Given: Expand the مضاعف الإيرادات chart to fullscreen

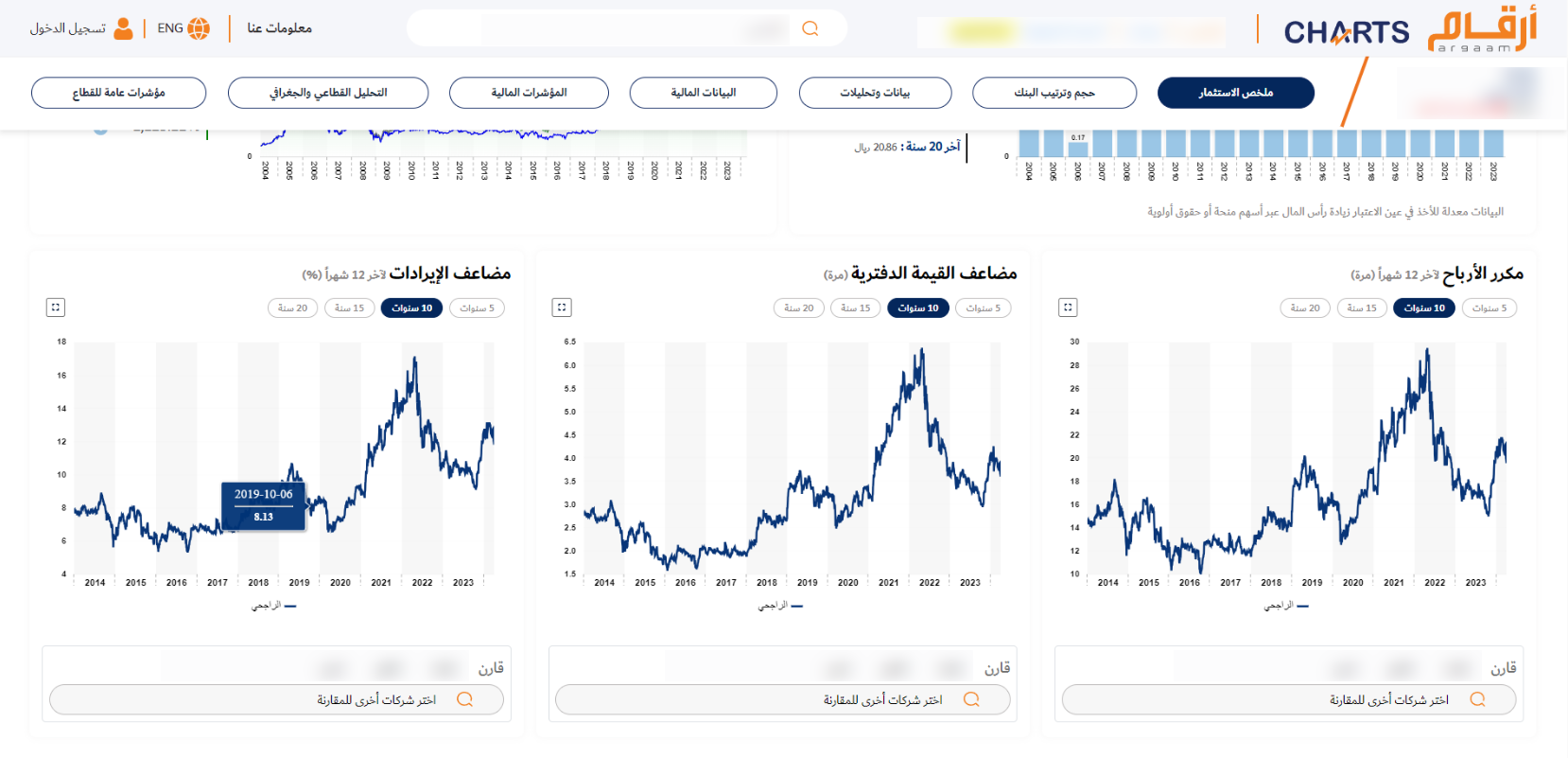Looking at the screenshot, I should (55, 307).
